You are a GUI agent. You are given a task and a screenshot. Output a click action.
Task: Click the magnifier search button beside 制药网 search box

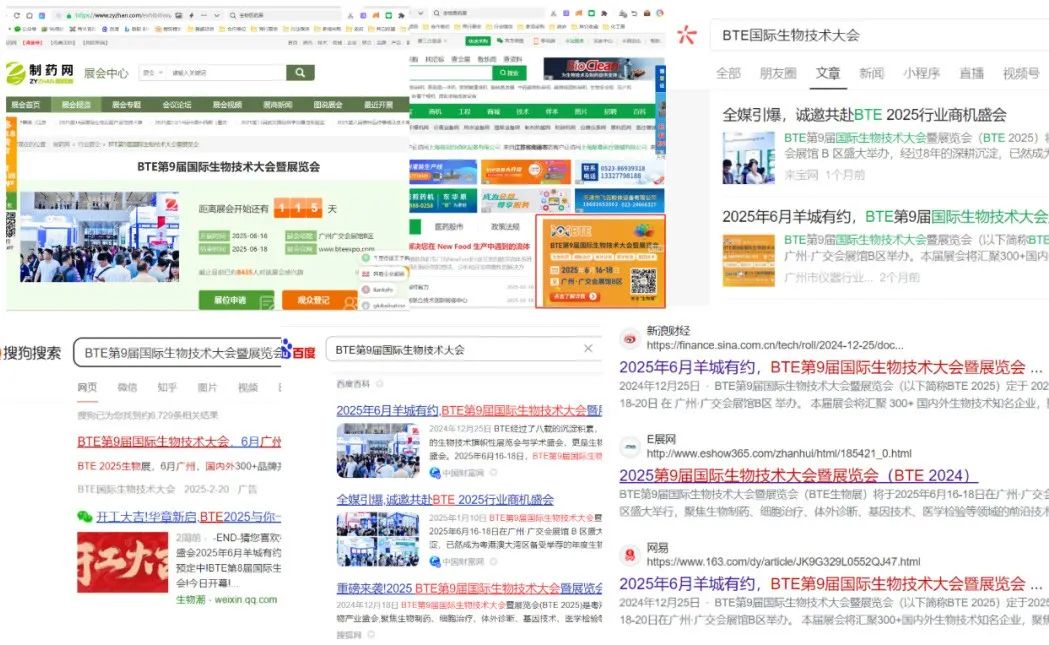[300, 72]
